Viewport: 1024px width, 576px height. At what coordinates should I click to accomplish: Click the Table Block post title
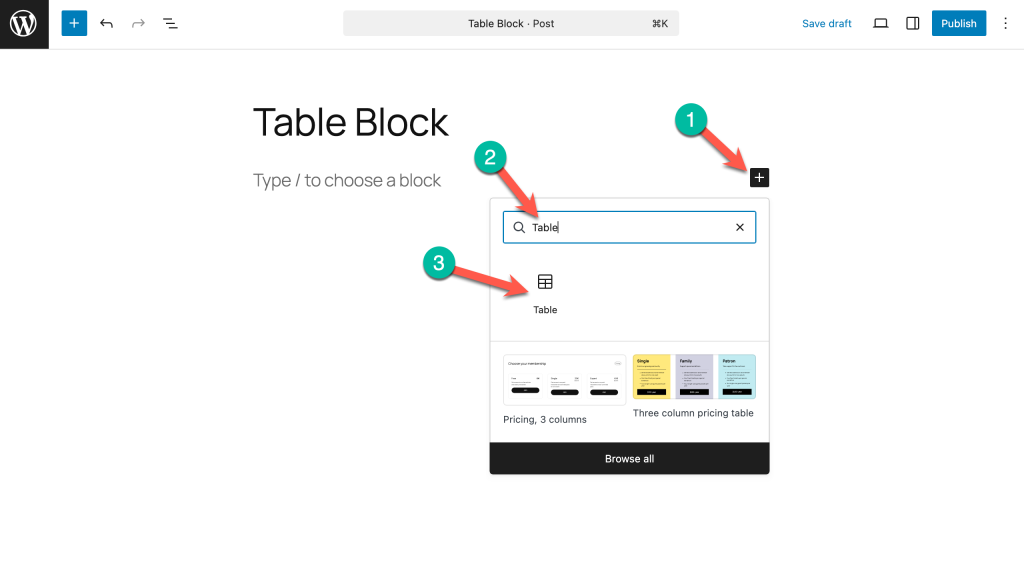coord(351,122)
